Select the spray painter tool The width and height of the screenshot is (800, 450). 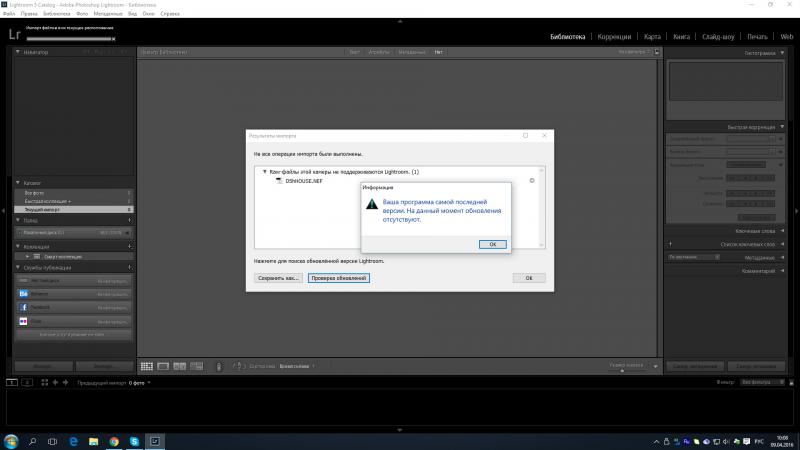[219, 366]
